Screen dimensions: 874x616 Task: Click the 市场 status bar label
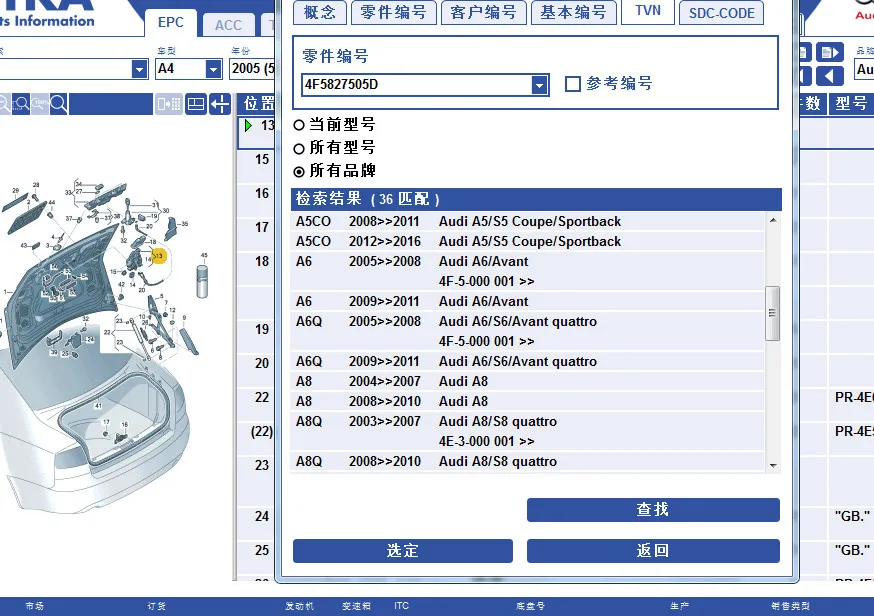pos(35,606)
